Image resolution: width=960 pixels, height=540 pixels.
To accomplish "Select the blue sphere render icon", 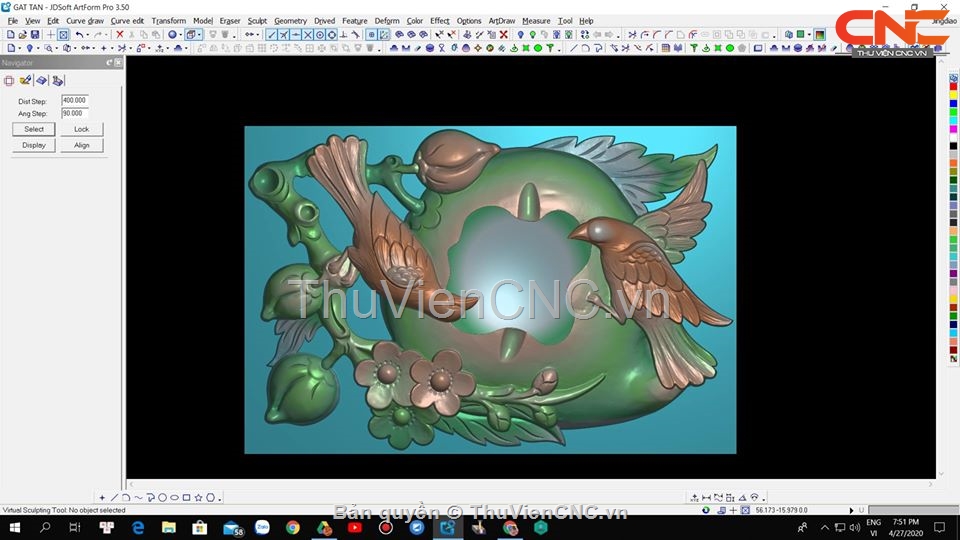I will (172, 35).
